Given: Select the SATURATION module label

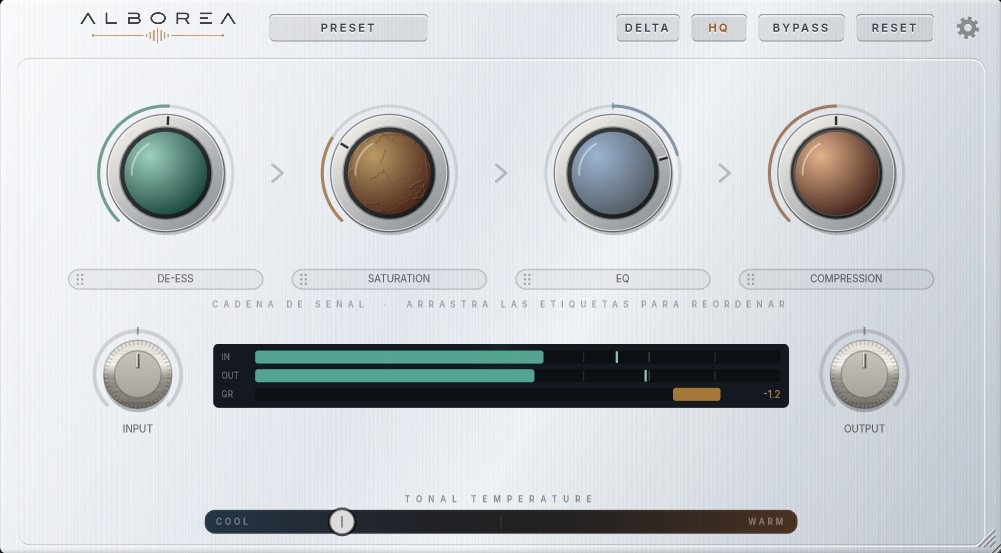Looking at the screenshot, I should click(389, 279).
